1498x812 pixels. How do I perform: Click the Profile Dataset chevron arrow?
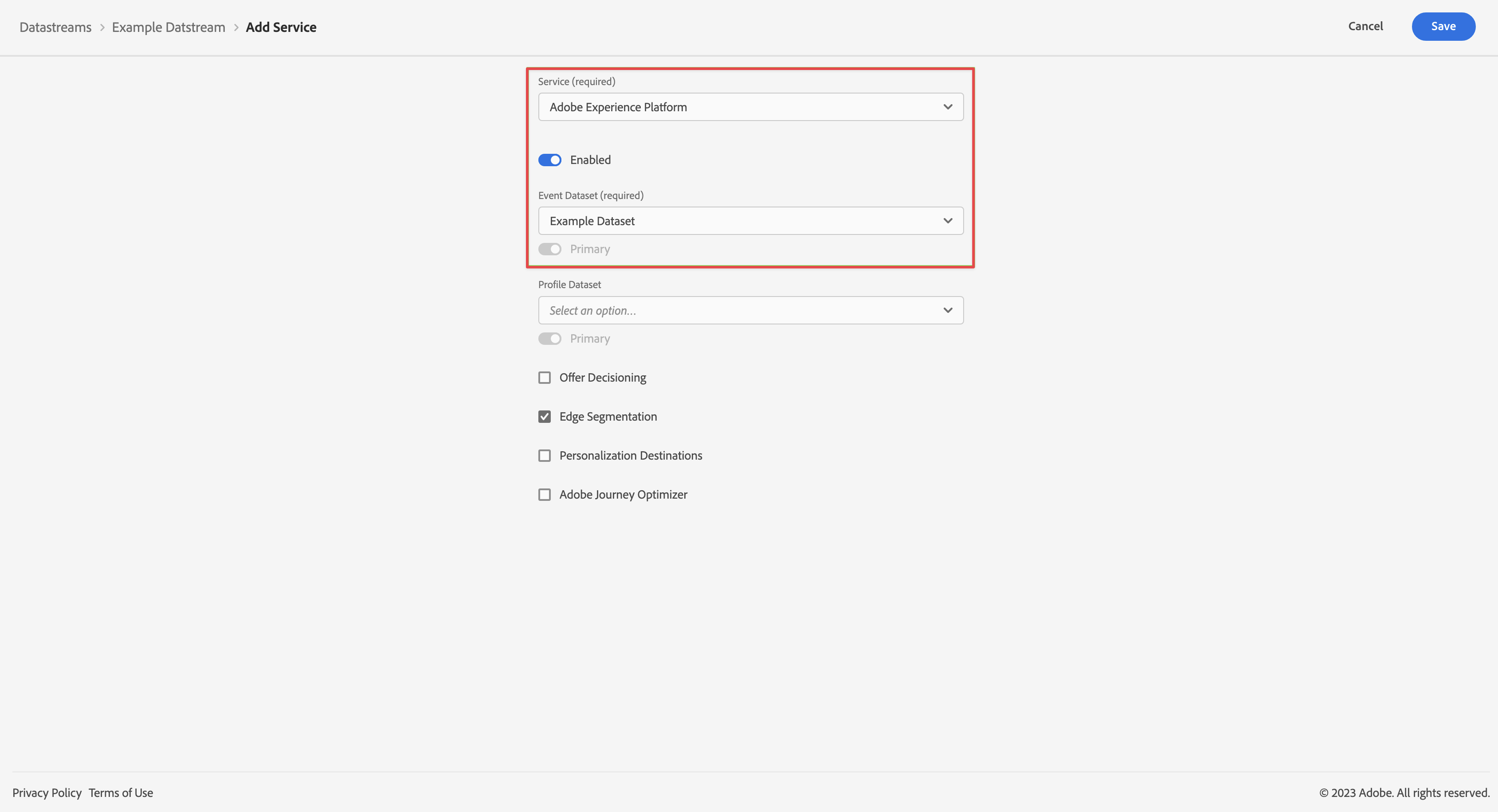(947, 310)
